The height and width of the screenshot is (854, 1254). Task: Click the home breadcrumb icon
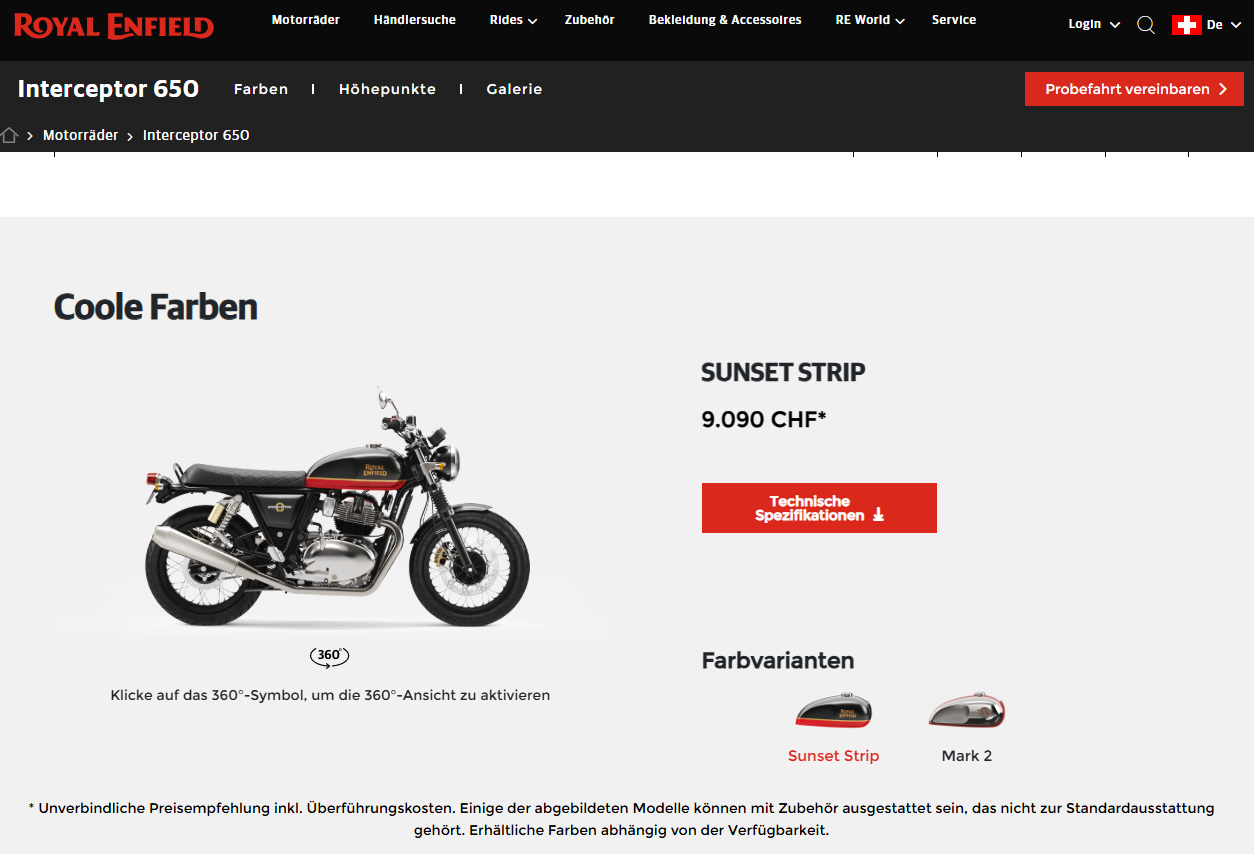tap(10, 135)
